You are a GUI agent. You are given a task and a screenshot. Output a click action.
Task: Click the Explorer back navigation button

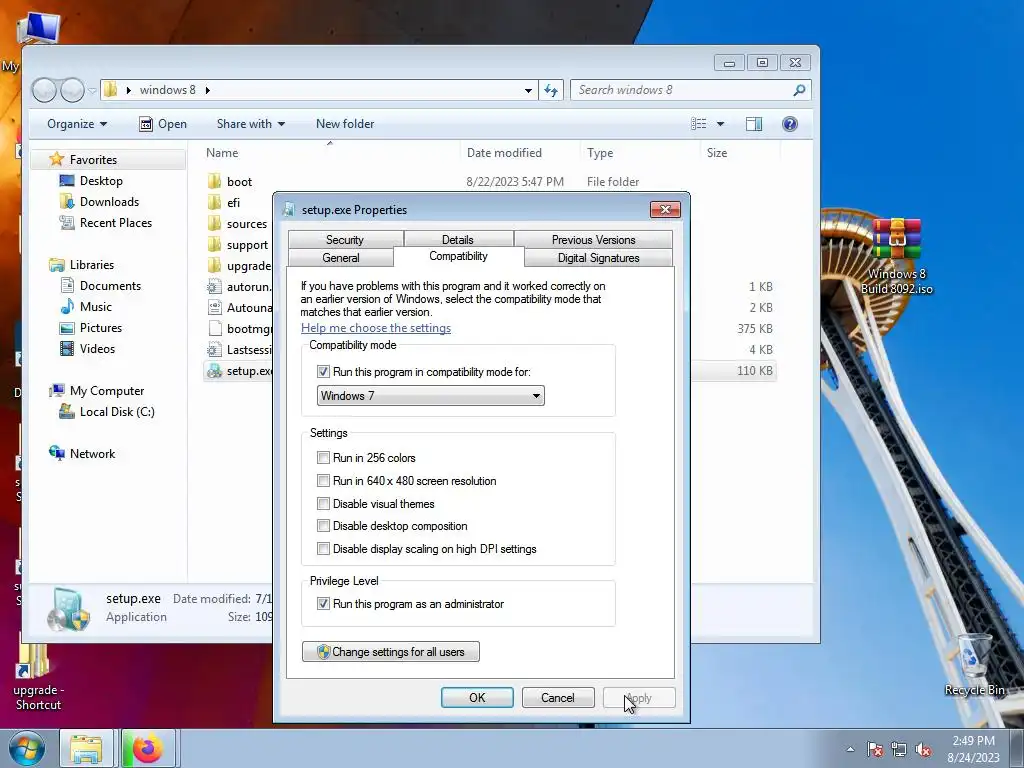44,90
